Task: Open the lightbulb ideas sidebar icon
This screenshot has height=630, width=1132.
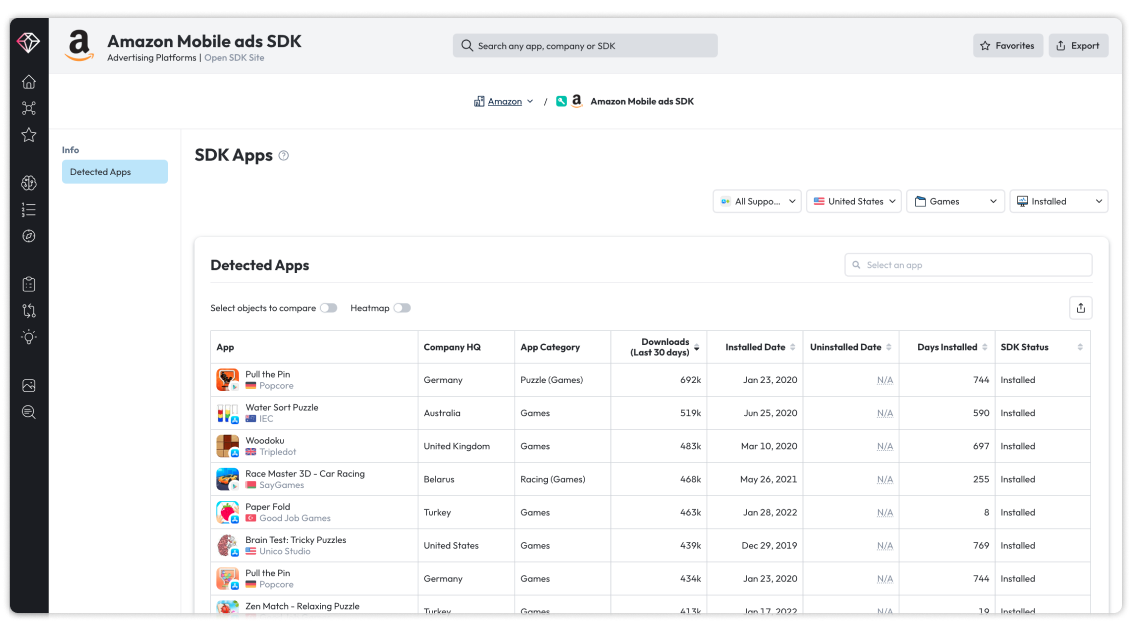Action: 29,337
